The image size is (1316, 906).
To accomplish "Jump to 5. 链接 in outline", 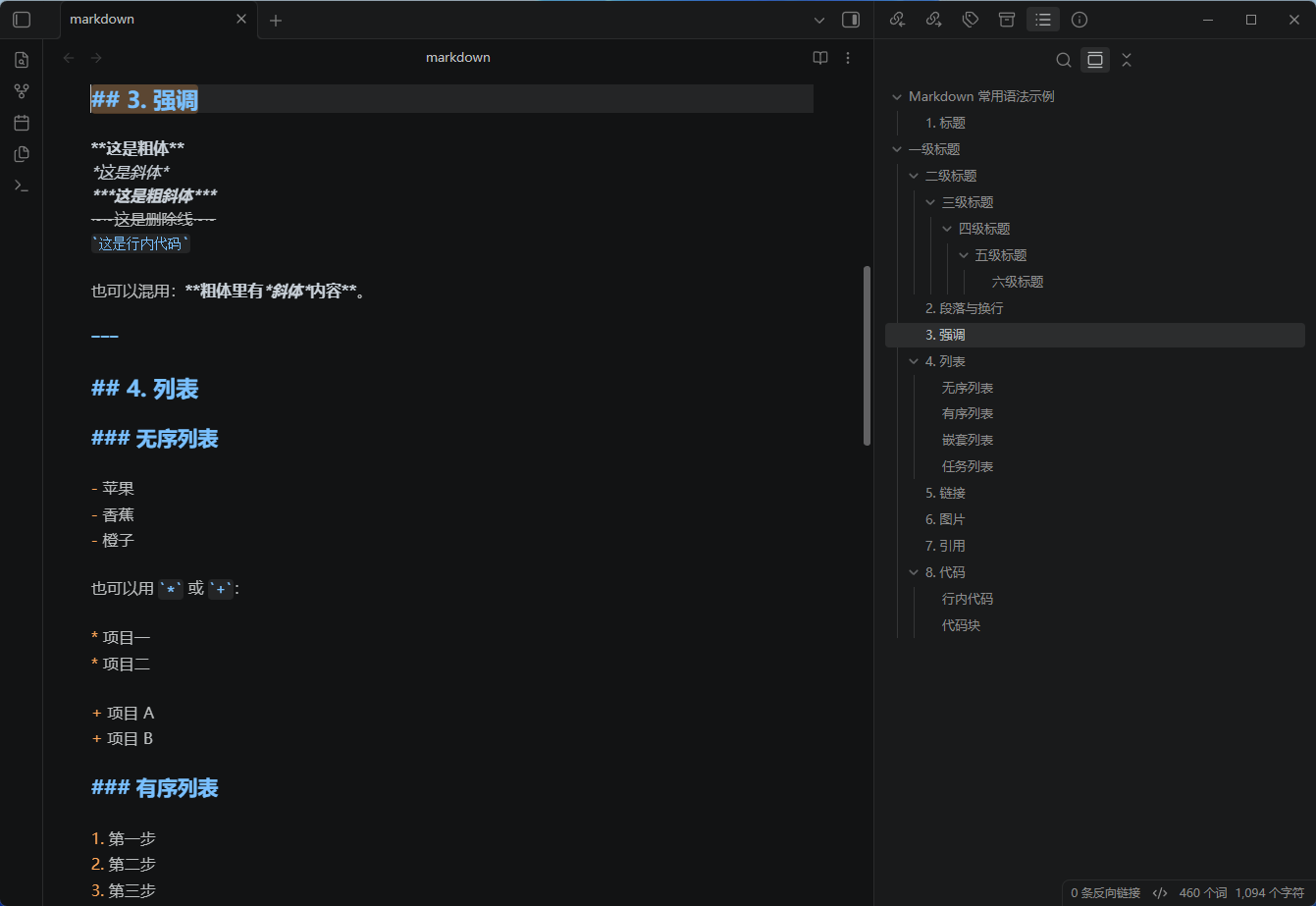I will click(x=946, y=493).
